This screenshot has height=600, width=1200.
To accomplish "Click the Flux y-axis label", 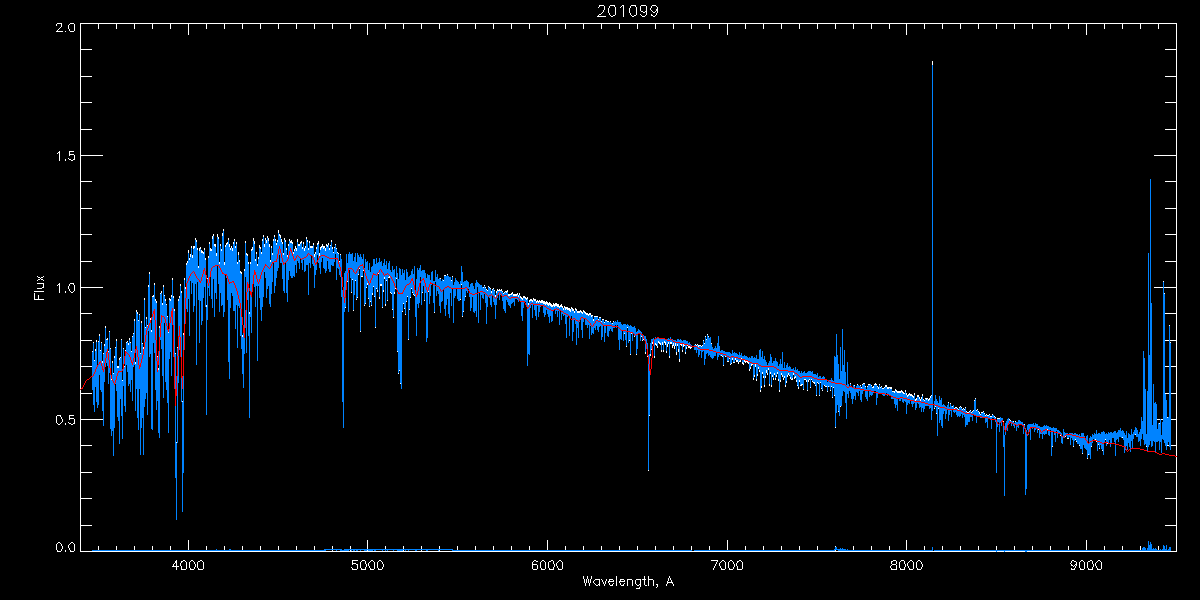I will click(40, 287).
